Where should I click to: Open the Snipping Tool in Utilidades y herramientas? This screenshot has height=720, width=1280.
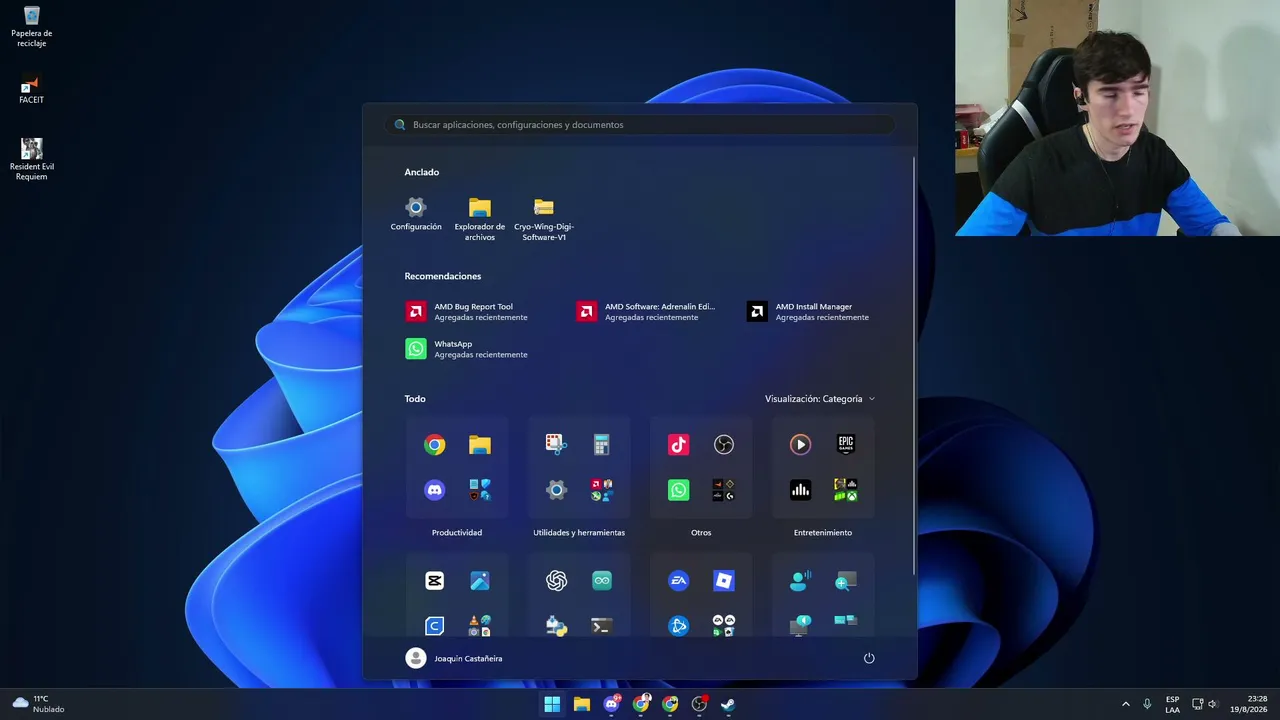point(556,445)
